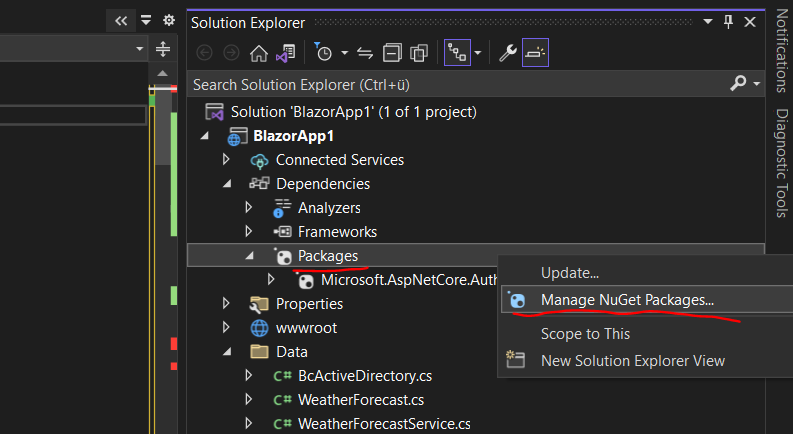Viewport: 793px width, 434px height.
Task: Click Sync with Active Document arrows
Action: (x=365, y=53)
